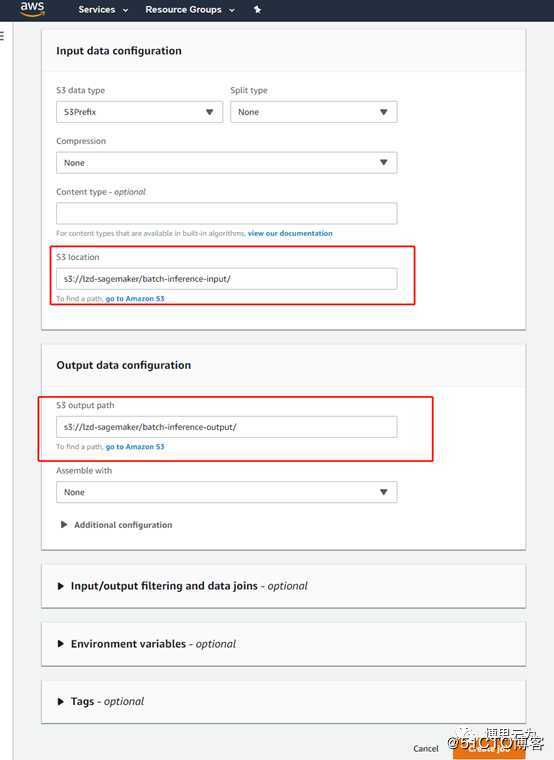Open the Assemble with dropdown
This screenshot has height=760, width=554.
point(226,492)
